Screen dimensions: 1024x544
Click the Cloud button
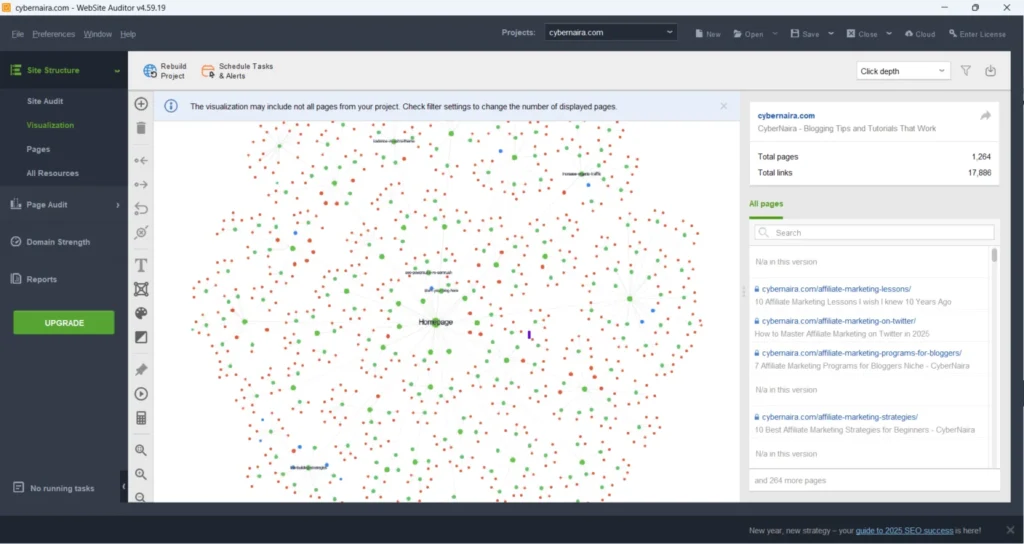coord(920,34)
